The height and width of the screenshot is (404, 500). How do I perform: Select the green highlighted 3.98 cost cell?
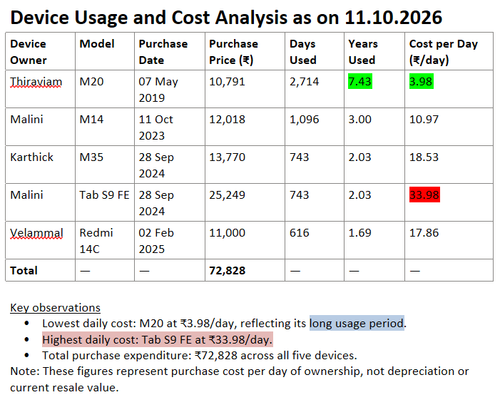pos(421,81)
